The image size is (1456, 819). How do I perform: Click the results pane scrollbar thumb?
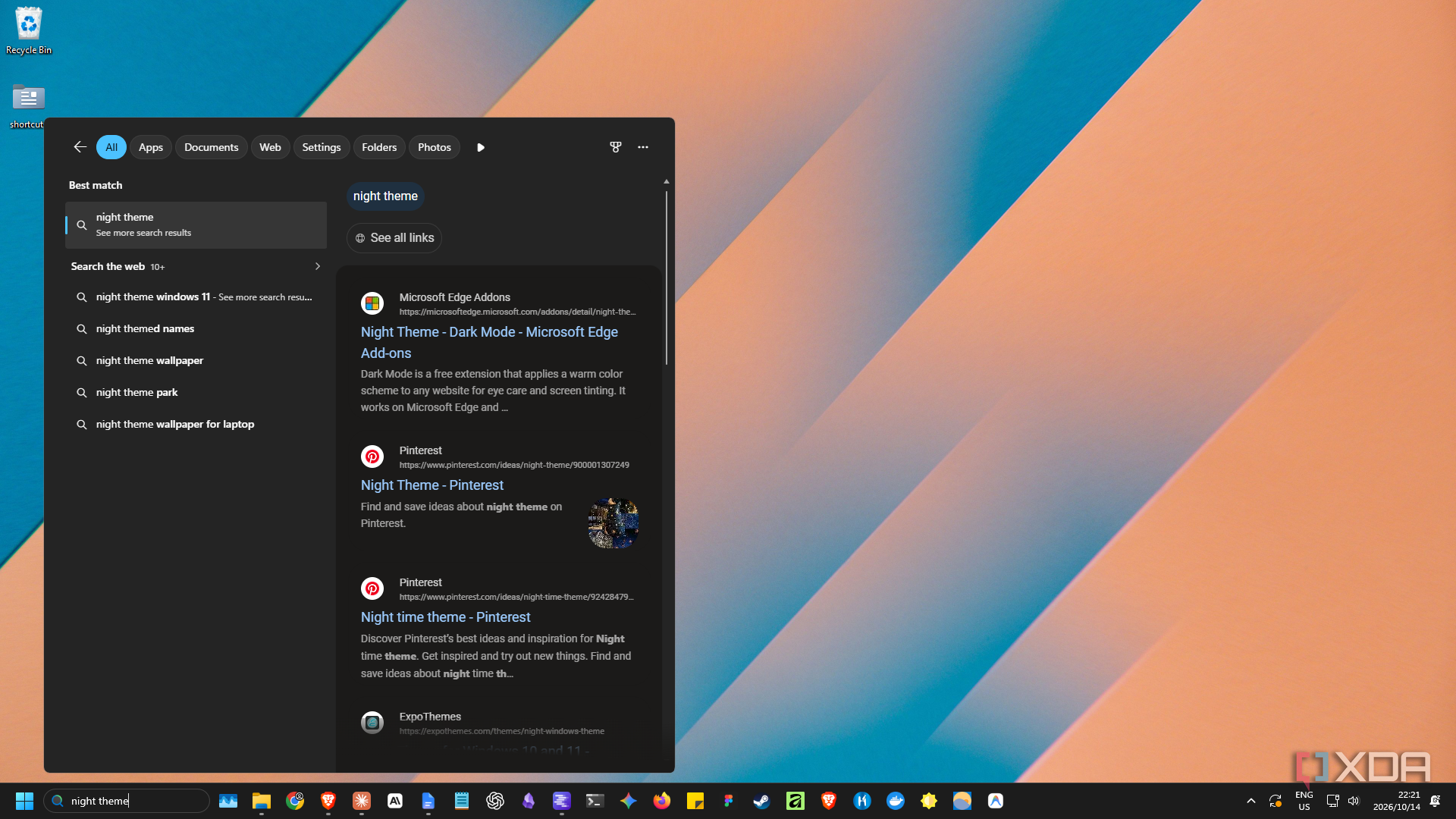point(667,277)
